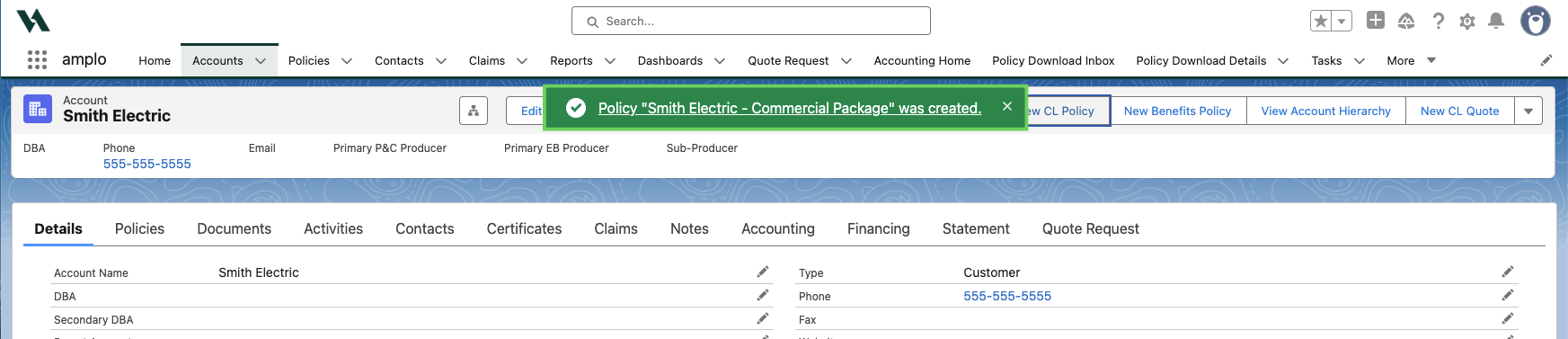Open Policy Download Inbox nav item
The width and height of the screenshot is (1568, 339).
[1053, 60]
